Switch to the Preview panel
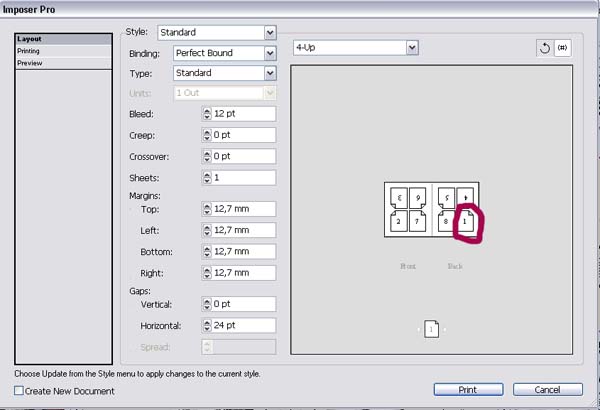The image size is (600, 410). tap(64, 63)
